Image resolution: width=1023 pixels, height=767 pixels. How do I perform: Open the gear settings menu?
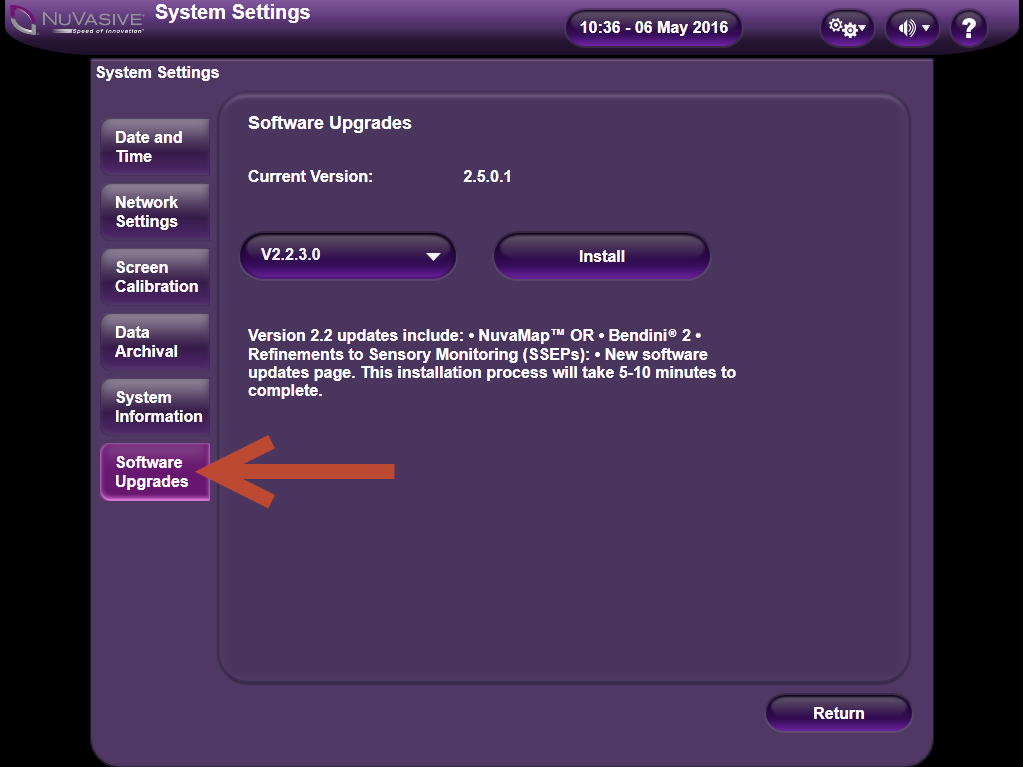(x=847, y=28)
